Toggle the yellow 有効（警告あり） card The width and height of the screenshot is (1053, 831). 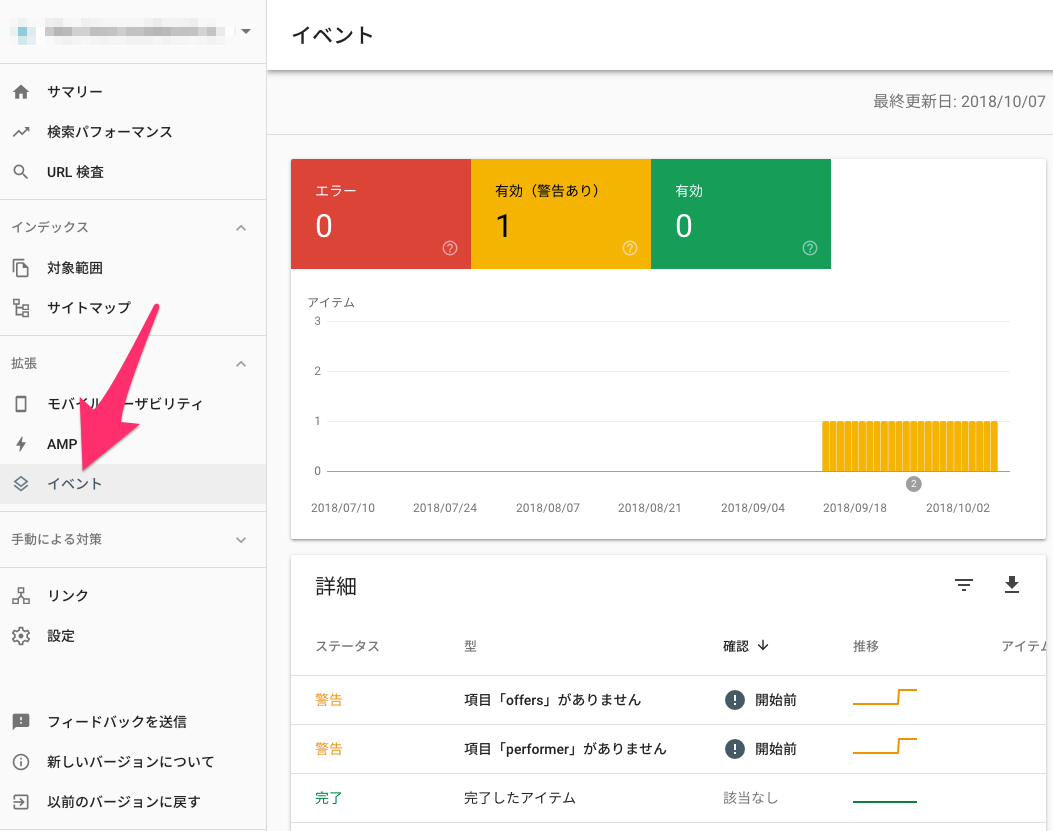[560, 213]
